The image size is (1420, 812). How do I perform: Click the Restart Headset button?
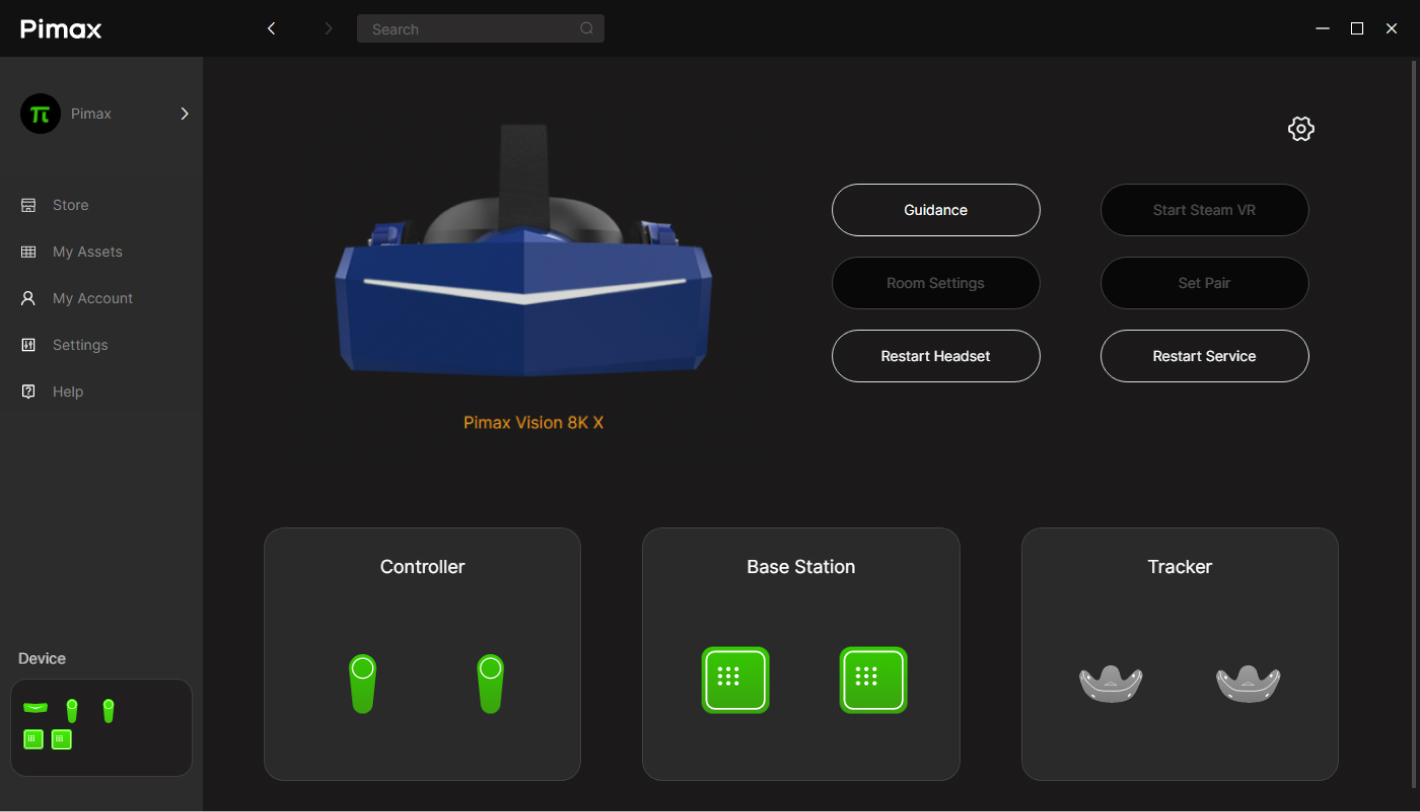[x=935, y=356]
